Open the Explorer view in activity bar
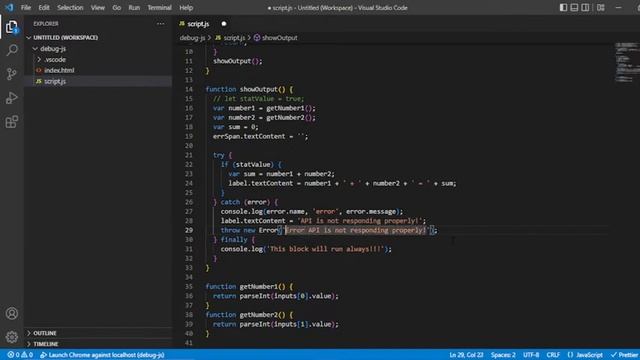This screenshot has height=360, width=640. [12, 27]
